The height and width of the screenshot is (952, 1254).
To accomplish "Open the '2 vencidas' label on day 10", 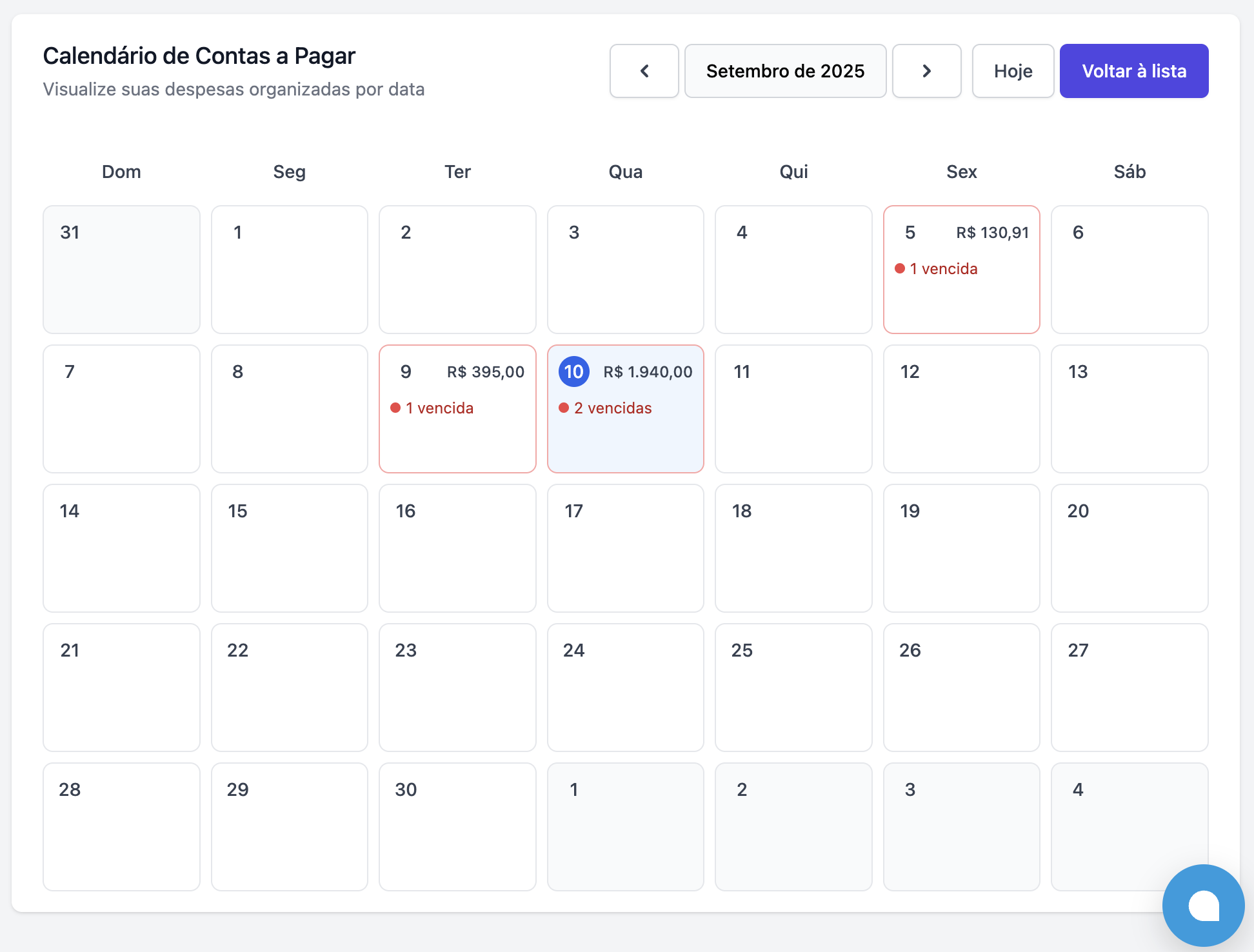I will coord(613,408).
